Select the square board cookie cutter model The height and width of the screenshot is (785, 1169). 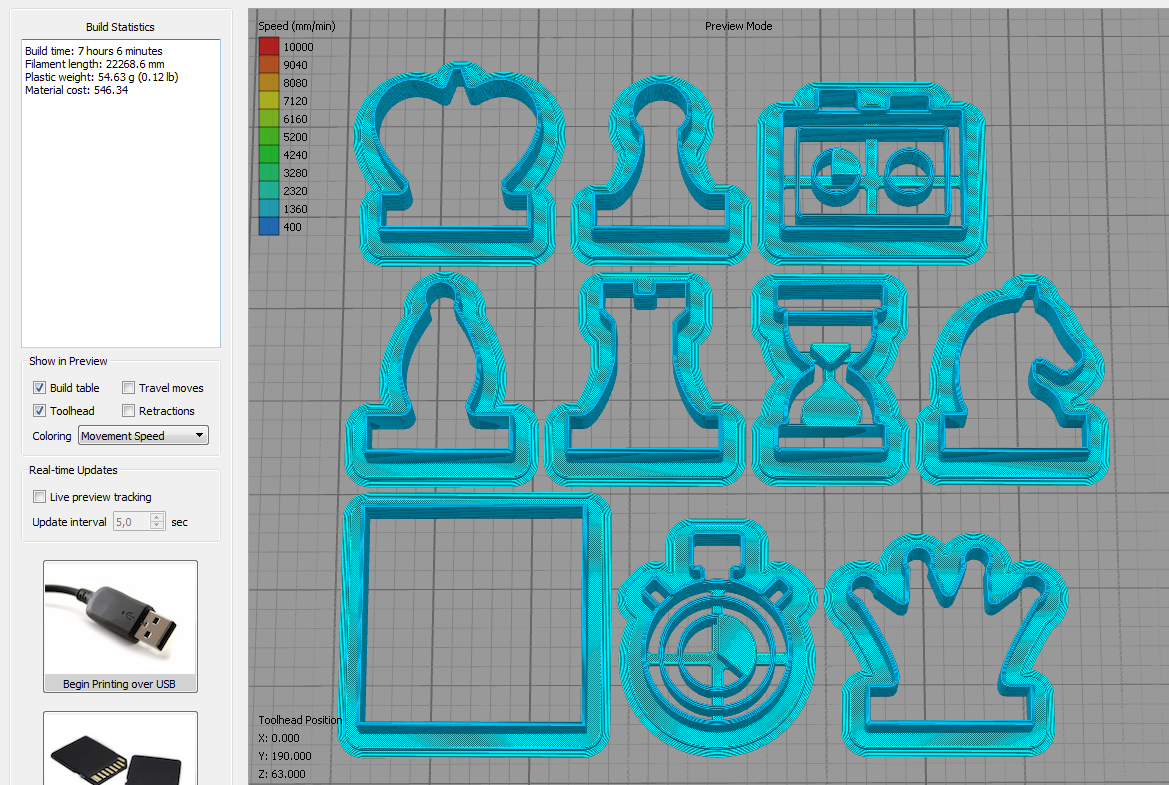[x=474, y=626]
